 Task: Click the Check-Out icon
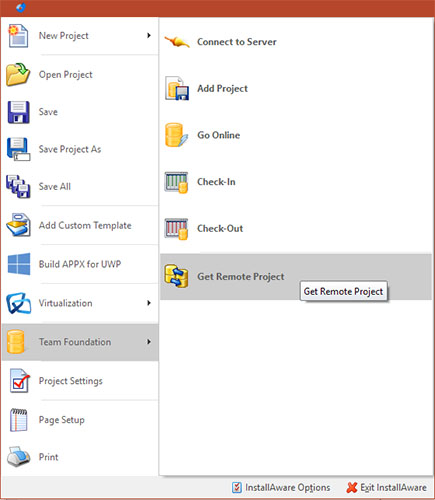click(177, 229)
